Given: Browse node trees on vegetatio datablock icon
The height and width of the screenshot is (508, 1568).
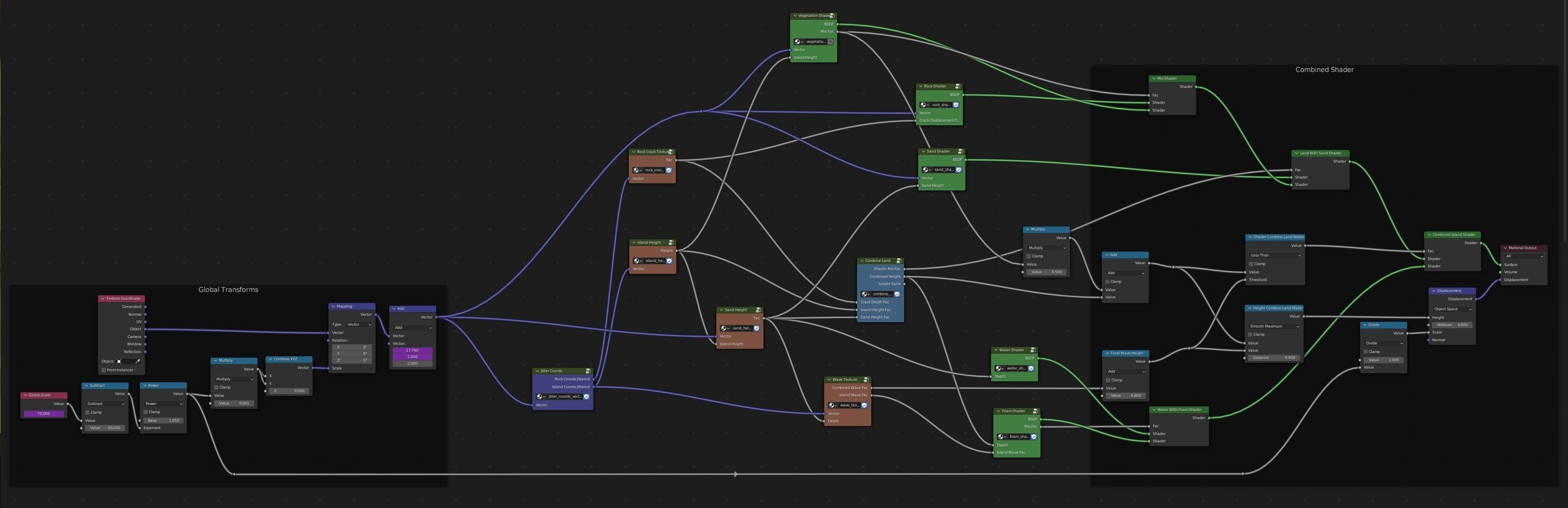Looking at the screenshot, I should [799, 42].
